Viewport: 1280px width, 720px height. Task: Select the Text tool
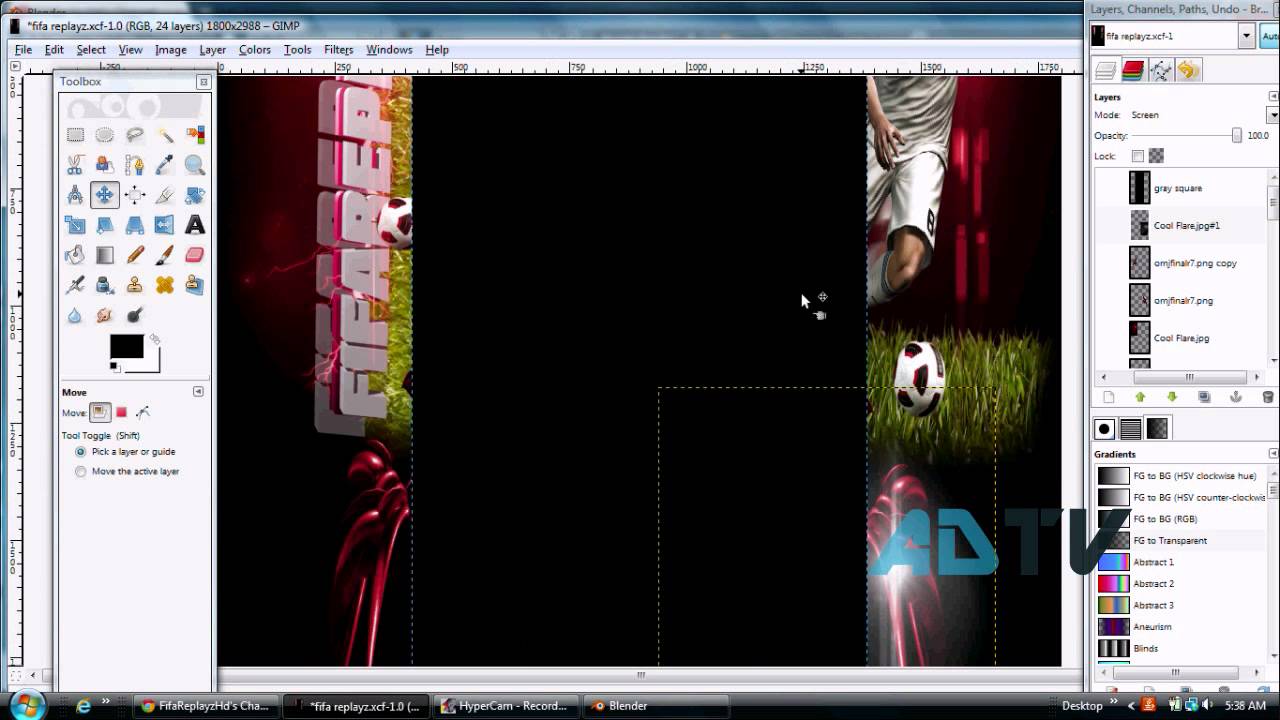195,225
